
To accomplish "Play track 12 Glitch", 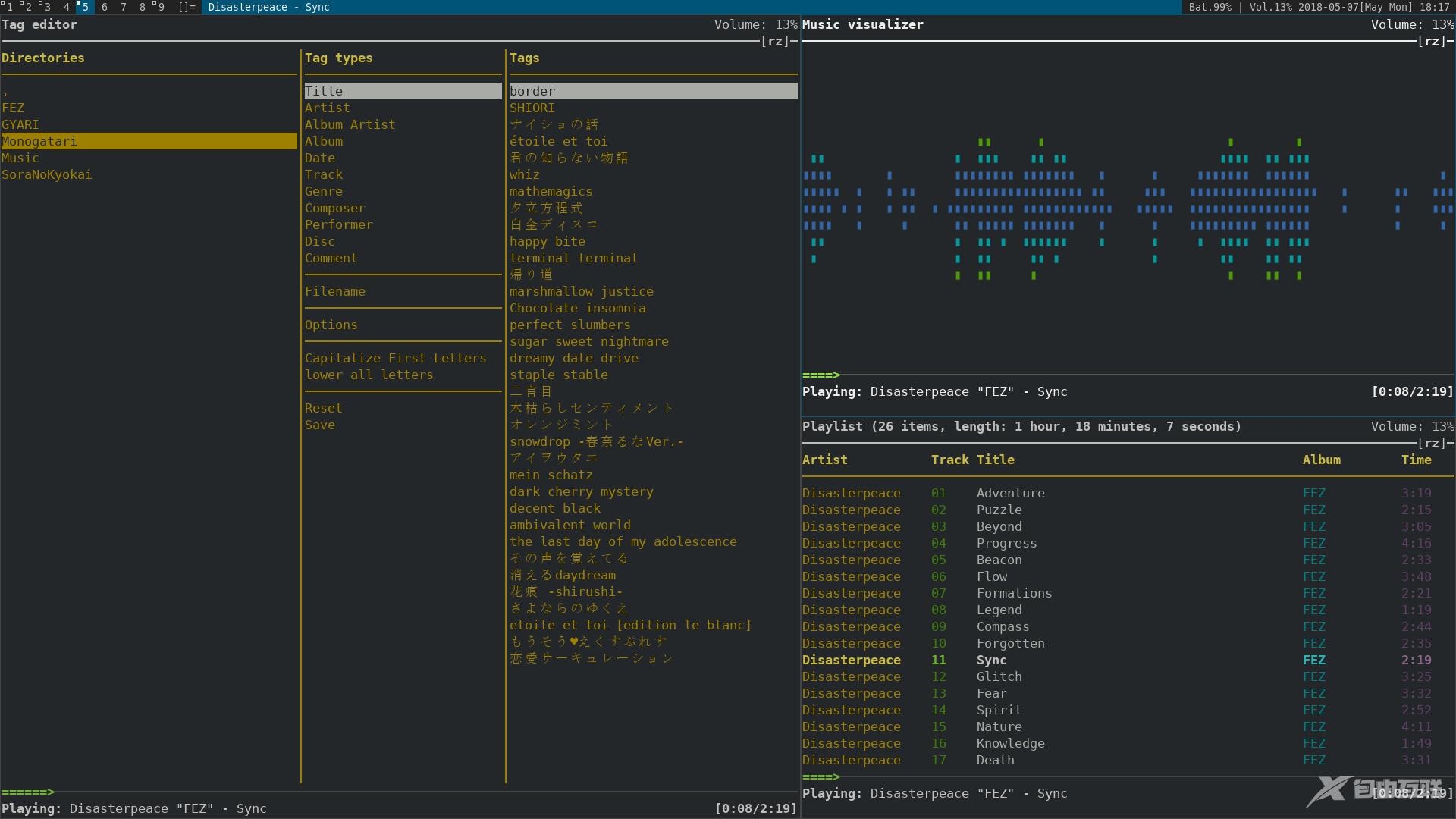I will coord(1128,676).
